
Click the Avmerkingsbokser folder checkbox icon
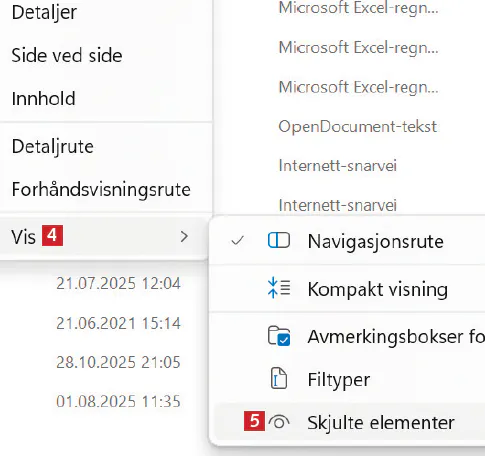coord(279,336)
